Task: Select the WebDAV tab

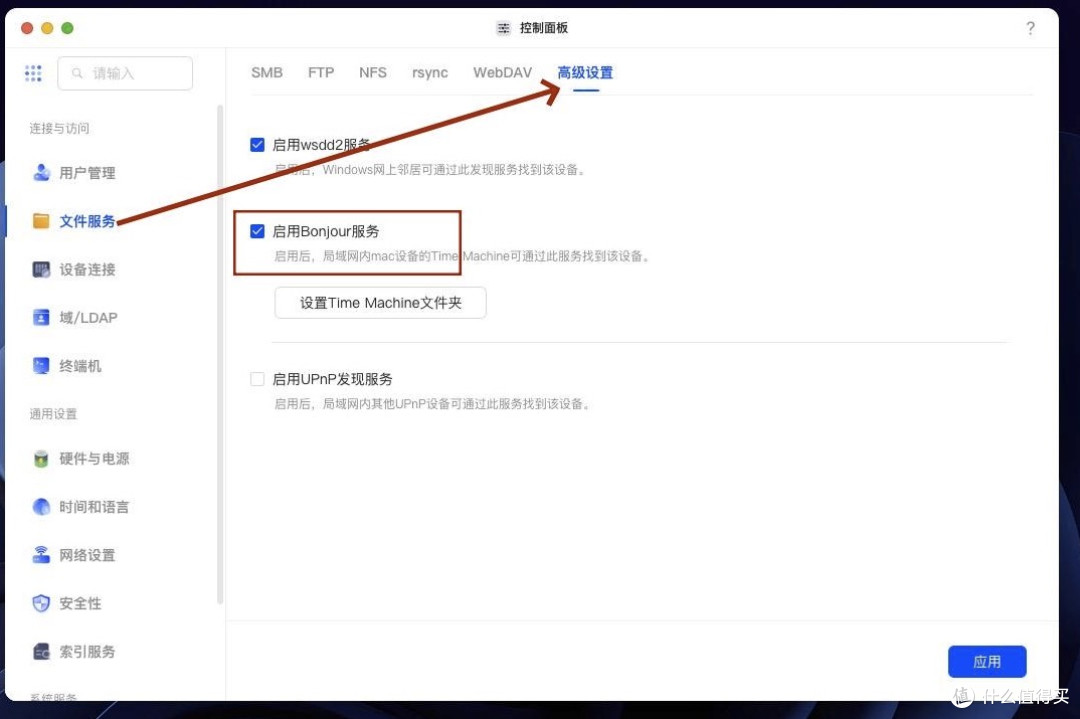Action: click(502, 72)
